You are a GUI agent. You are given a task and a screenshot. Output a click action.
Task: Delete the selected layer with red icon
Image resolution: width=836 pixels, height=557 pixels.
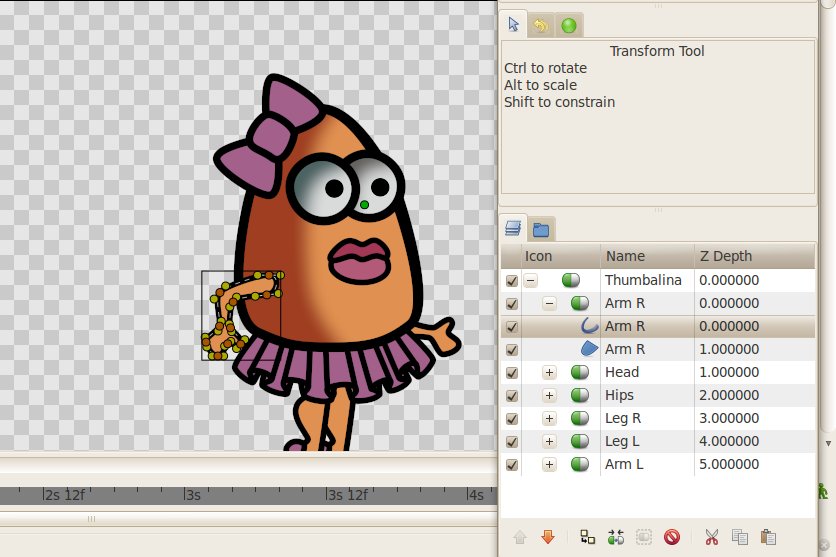pyautogui.click(x=672, y=537)
